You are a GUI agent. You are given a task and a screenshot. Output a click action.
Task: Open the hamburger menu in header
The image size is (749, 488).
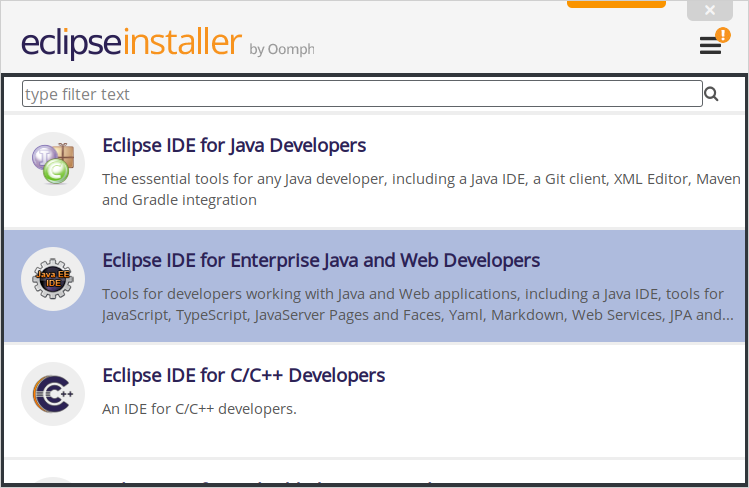click(x=709, y=47)
